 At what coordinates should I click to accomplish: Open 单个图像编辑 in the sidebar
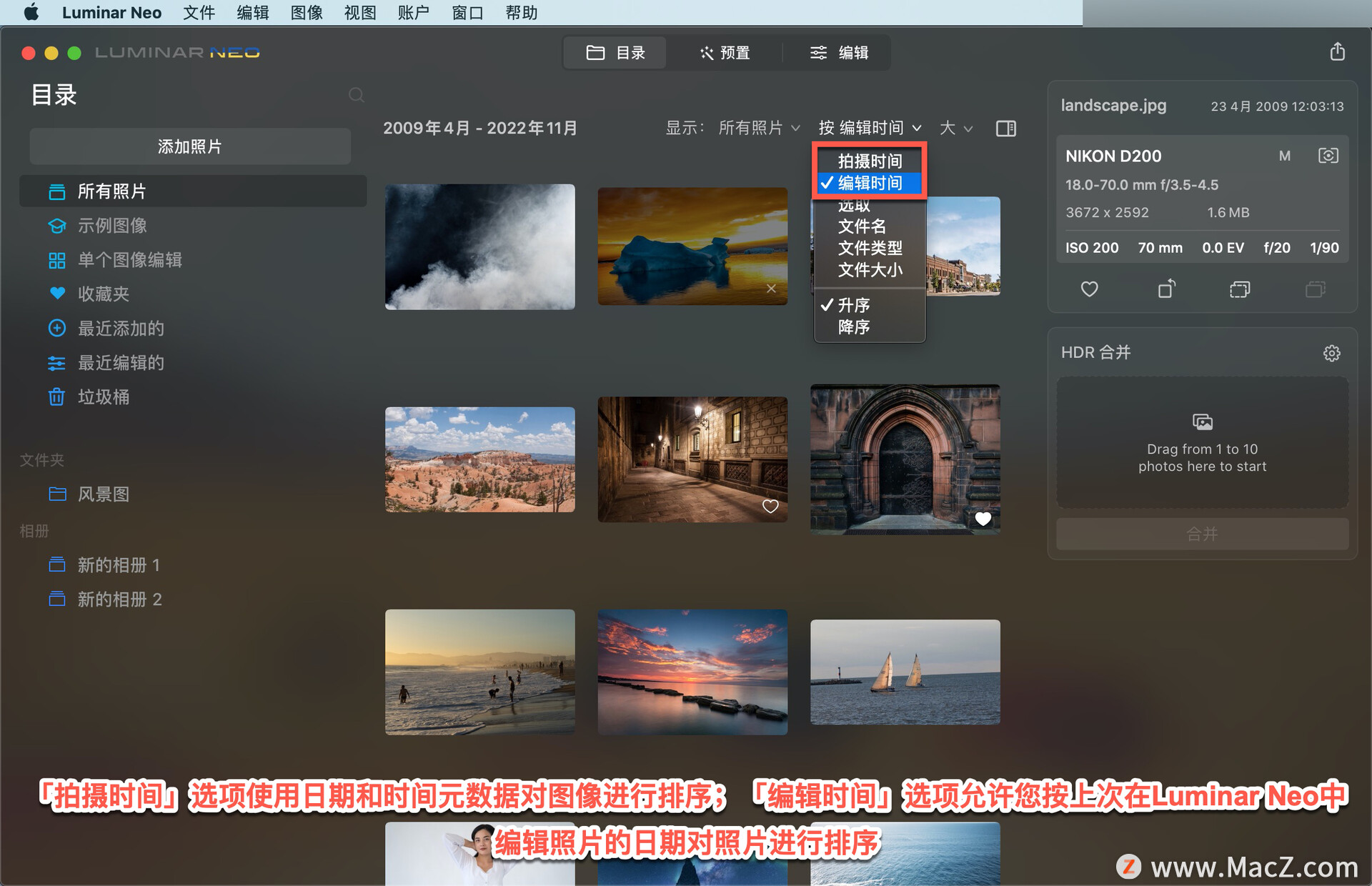coord(193,260)
